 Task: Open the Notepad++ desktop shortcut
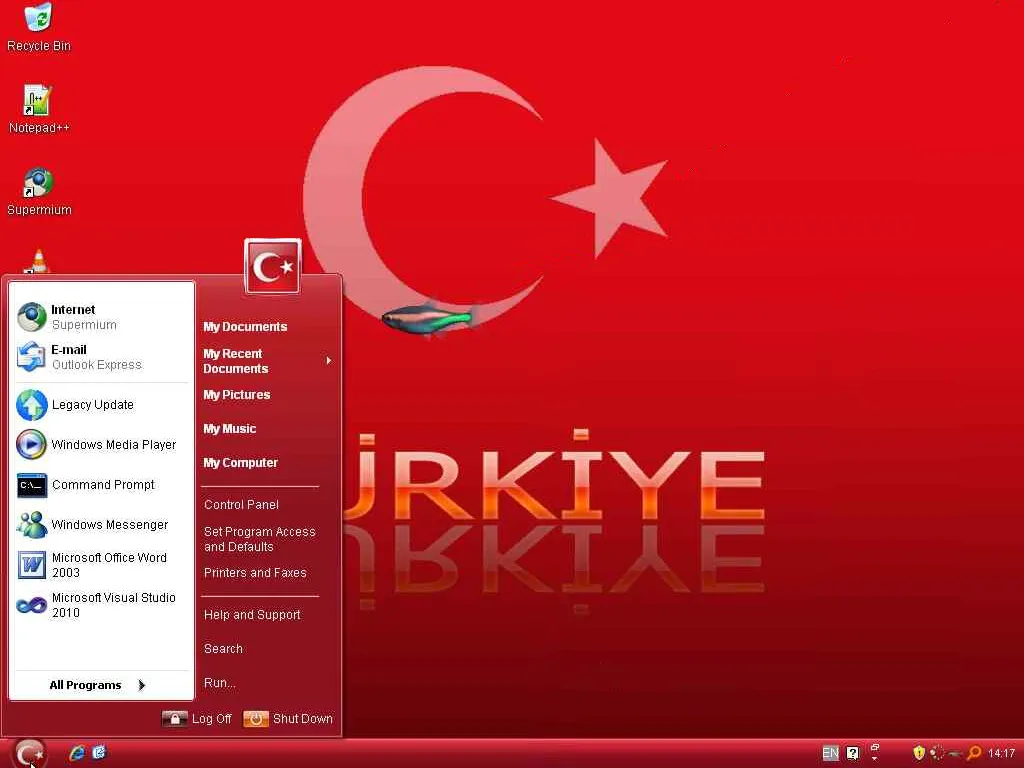pyautogui.click(x=39, y=109)
